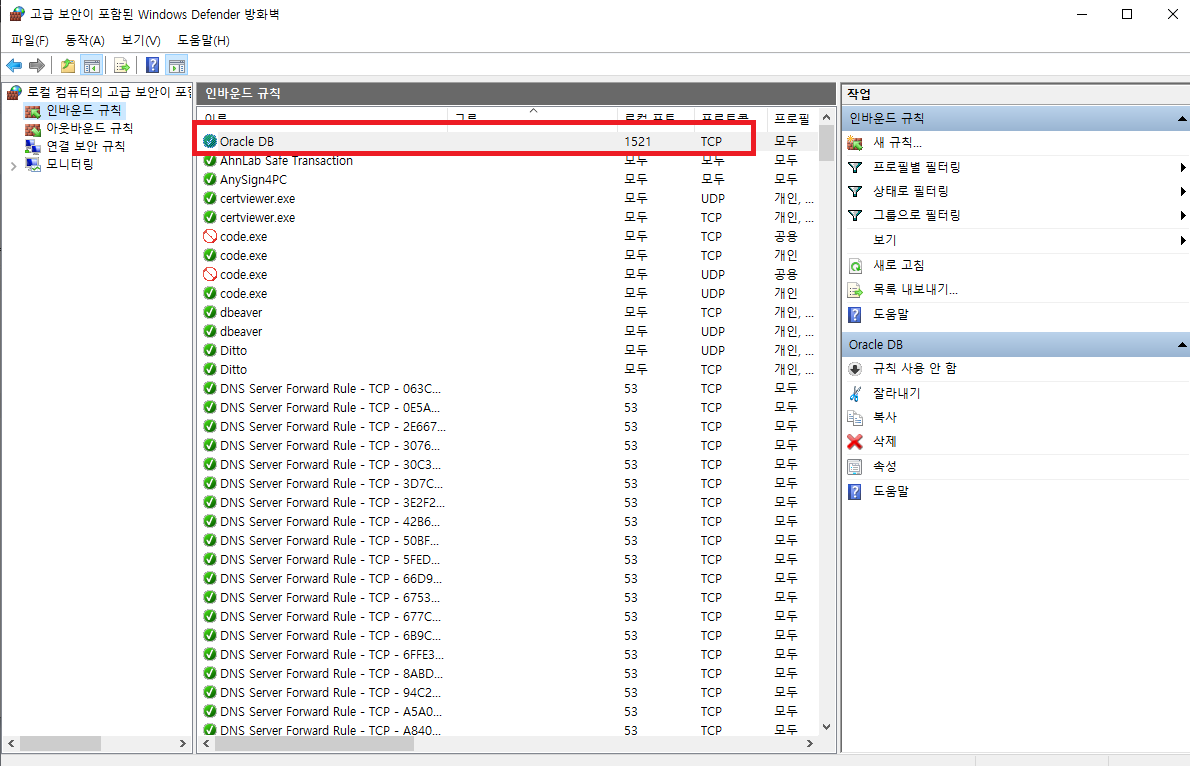This screenshot has width=1190, height=766.
Task: Click the rule list scroll-down arrow
Action: 826,727
